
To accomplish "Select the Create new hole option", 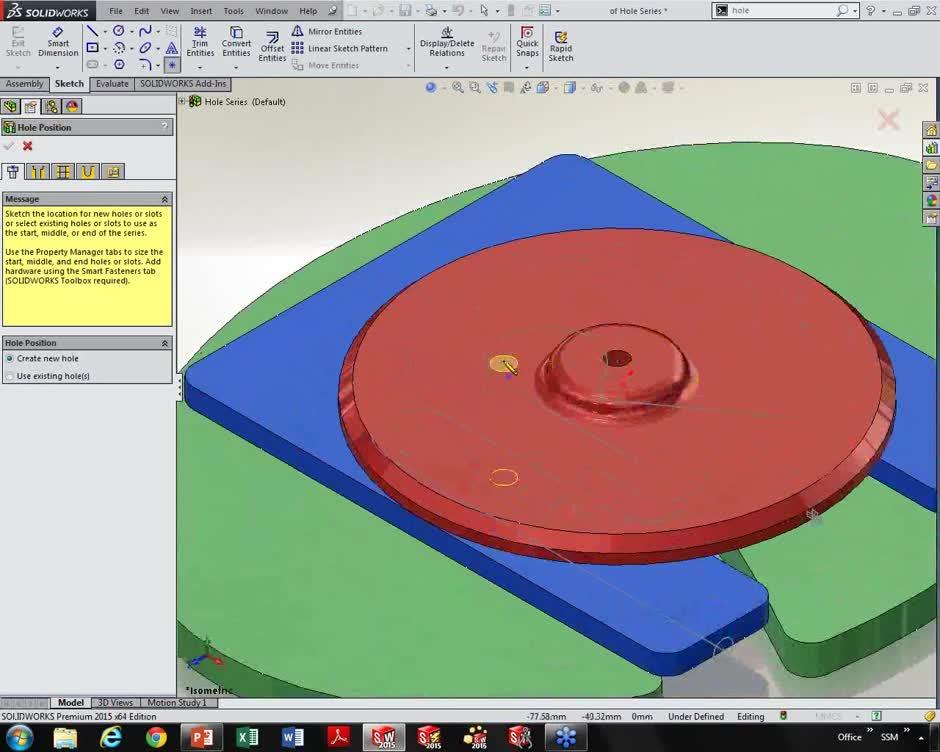I will [10, 358].
